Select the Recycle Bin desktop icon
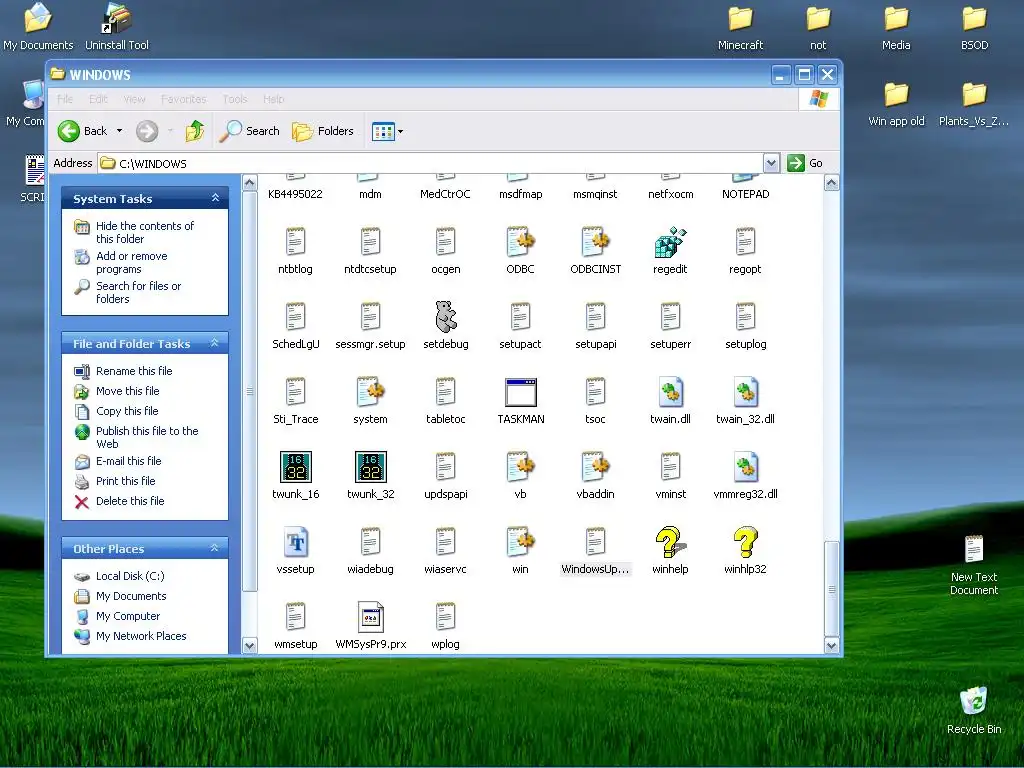 974,711
